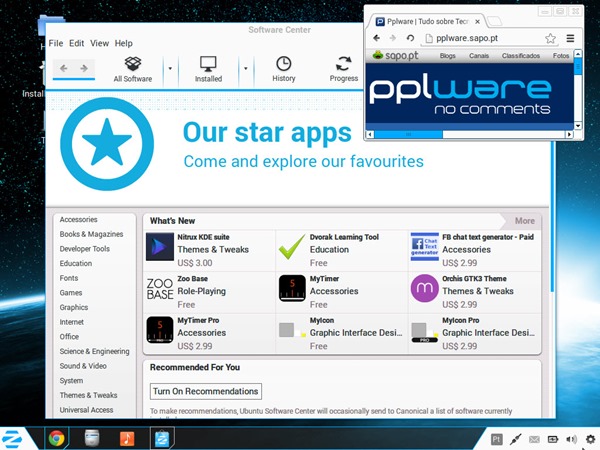Select the Developer Tools category
600x450 pixels.
[x=85, y=249]
